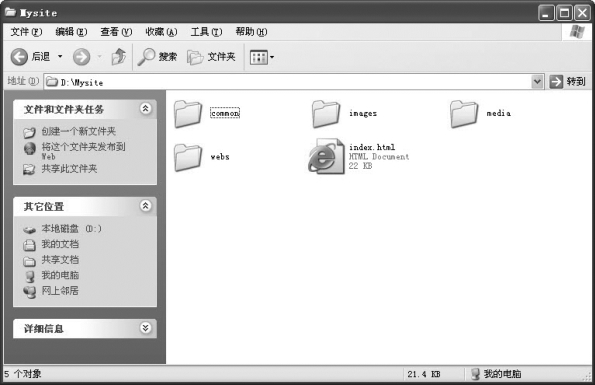Open the Search (搜索) magnifier tool
This screenshot has height=385, width=595.
(x=146, y=57)
